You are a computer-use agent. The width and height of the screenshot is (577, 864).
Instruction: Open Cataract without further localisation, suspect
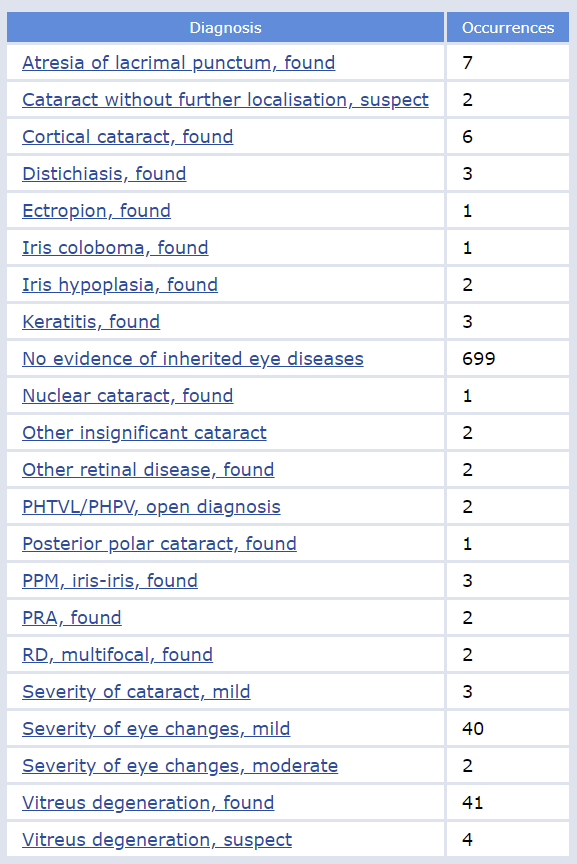[225, 100]
